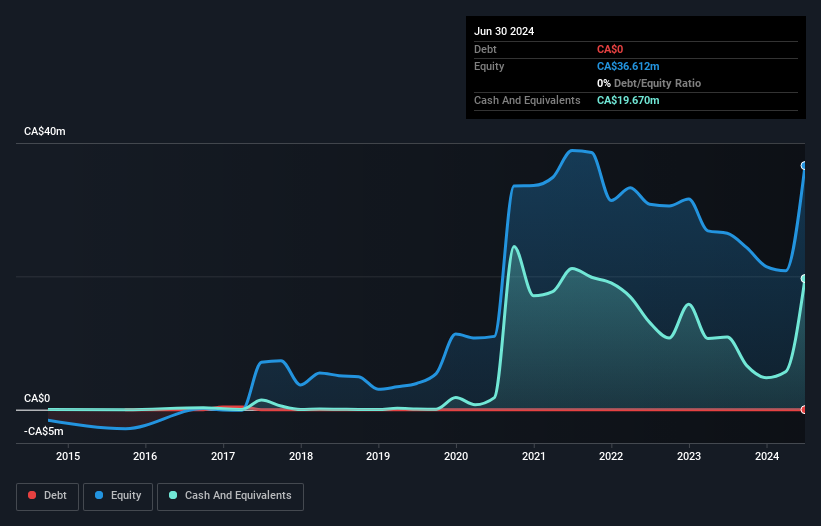This screenshot has height=526, width=821.
Task: Click the 2022 x-axis label
Action: 611,456
